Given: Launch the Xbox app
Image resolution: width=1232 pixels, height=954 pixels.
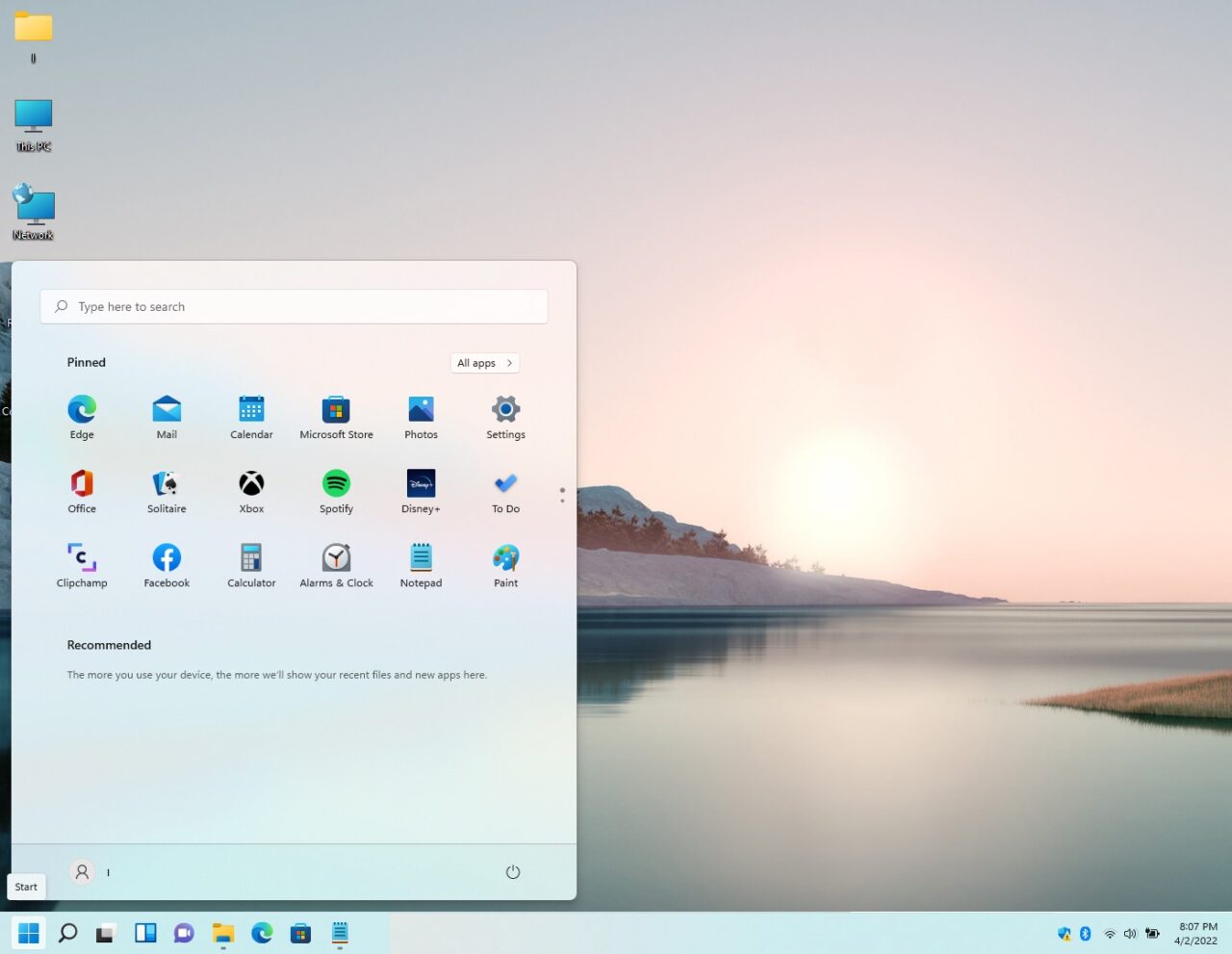Looking at the screenshot, I should tap(251, 491).
